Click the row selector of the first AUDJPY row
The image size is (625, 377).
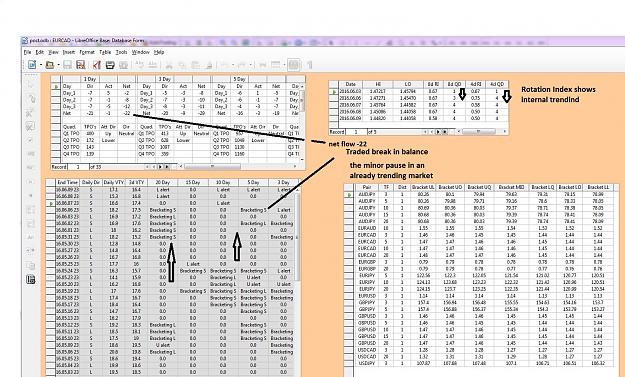pyautogui.click(x=349, y=195)
